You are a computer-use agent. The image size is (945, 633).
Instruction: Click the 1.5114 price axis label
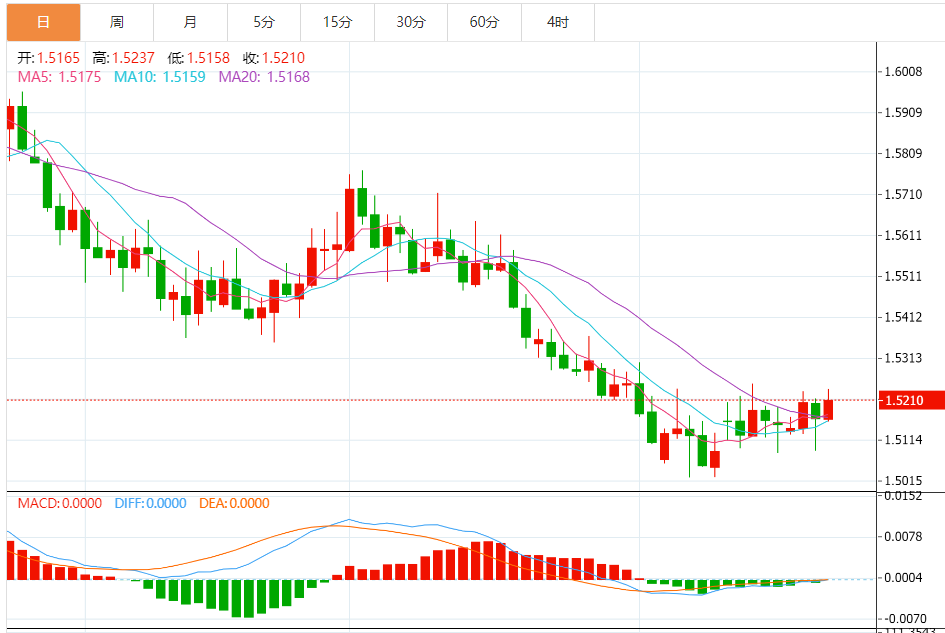[x=903, y=440]
